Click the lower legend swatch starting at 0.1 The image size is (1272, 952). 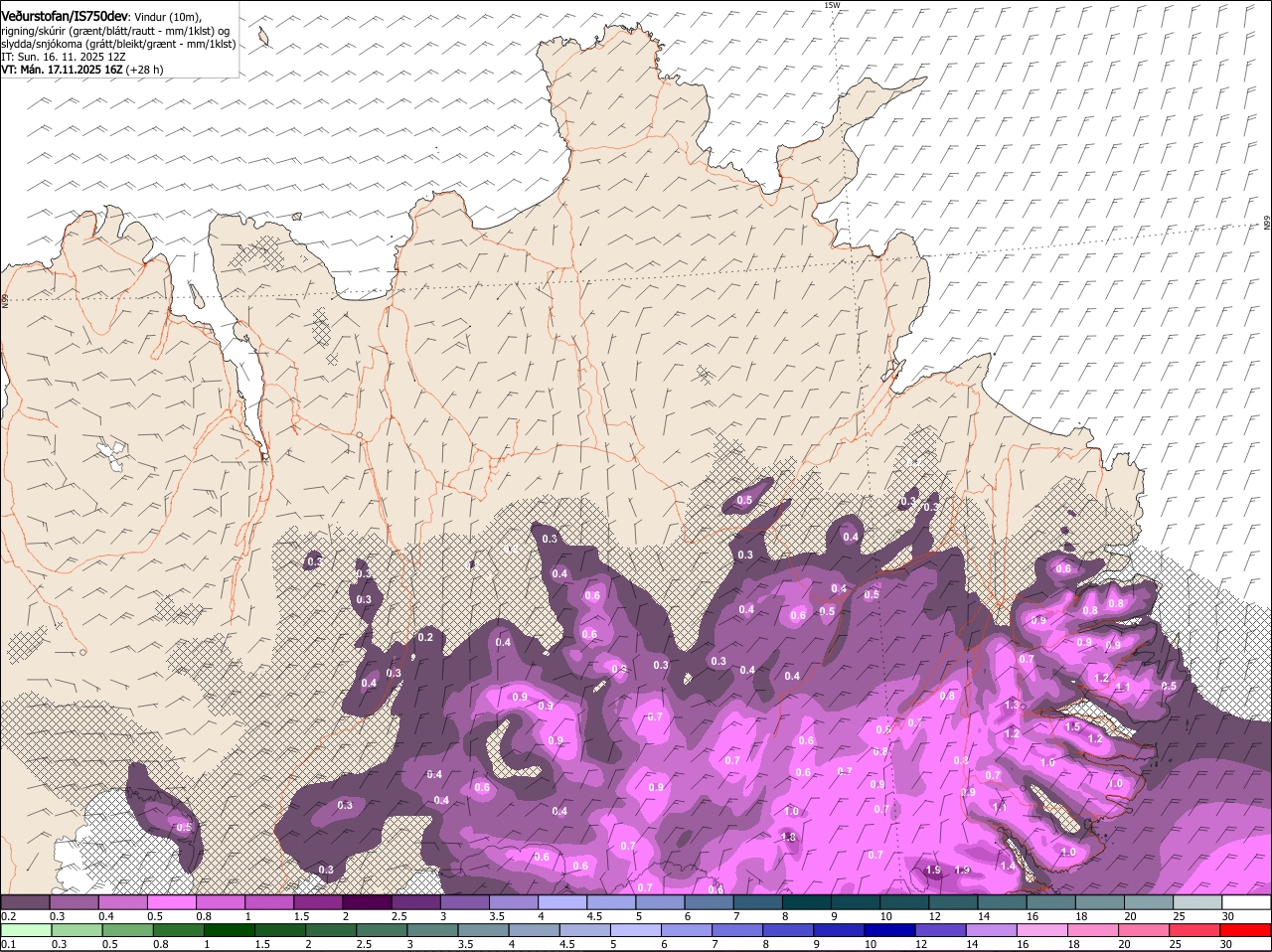point(26,930)
